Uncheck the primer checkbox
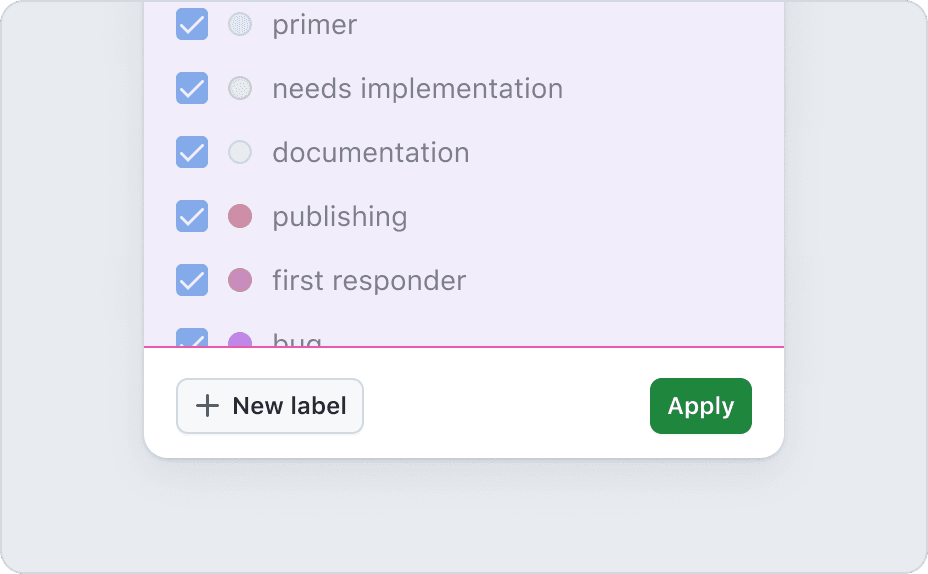Image resolution: width=928 pixels, height=574 pixels. coord(192,24)
